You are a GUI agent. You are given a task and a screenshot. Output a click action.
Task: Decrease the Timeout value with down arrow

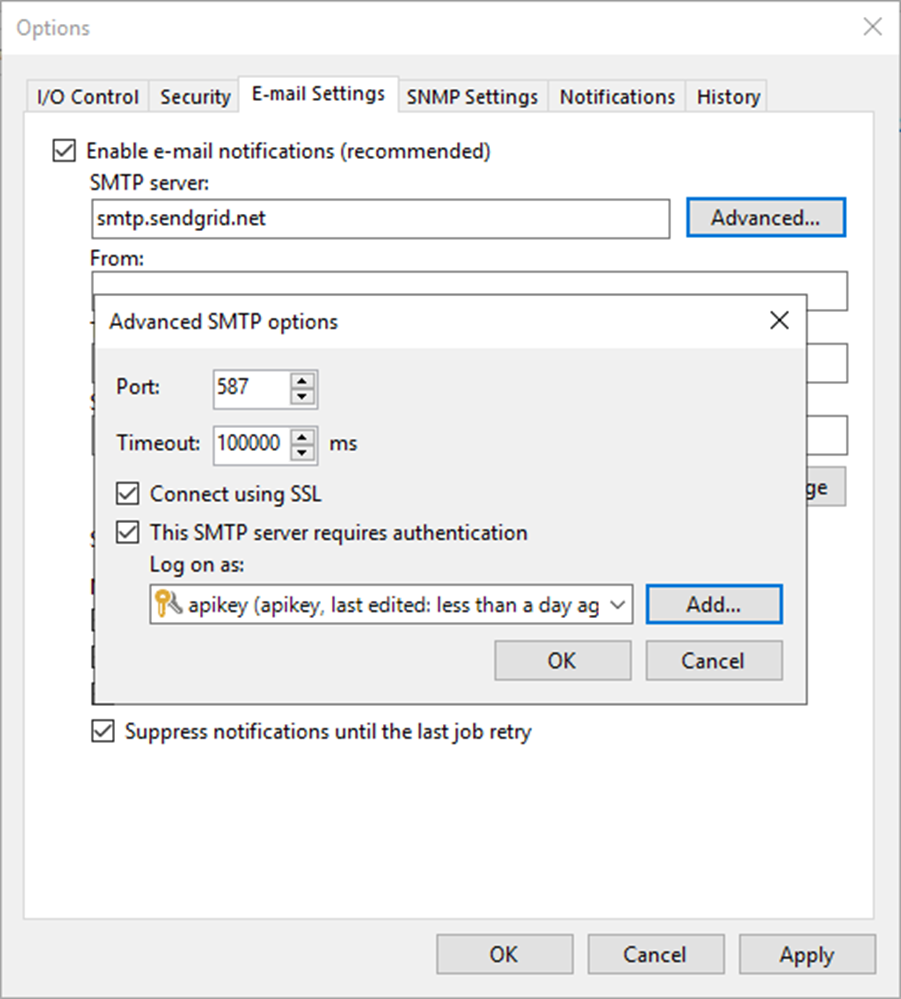[303, 452]
